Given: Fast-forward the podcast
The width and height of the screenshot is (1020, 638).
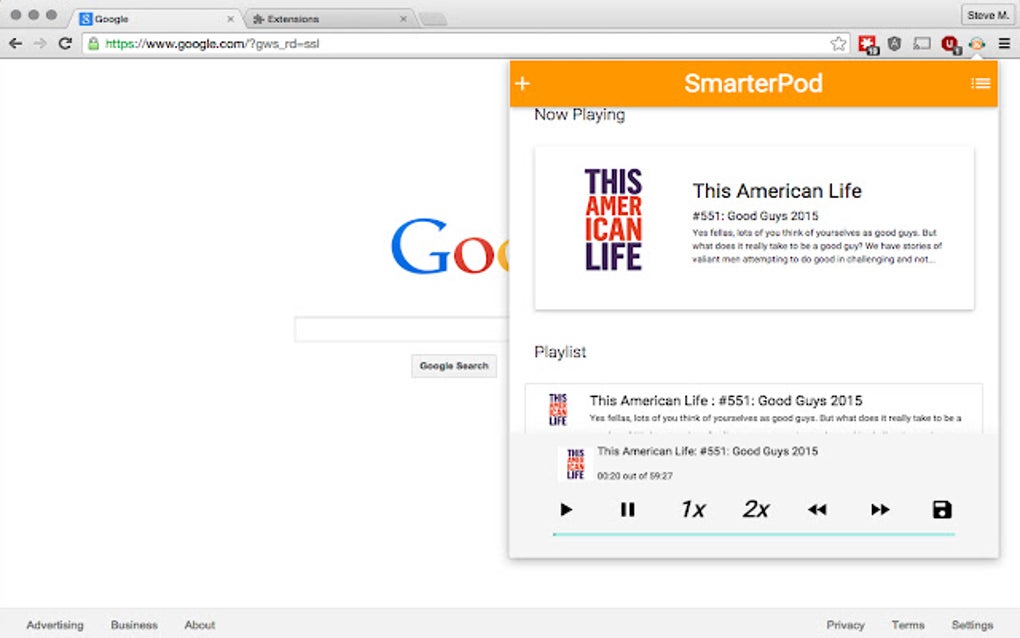Looking at the screenshot, I should point(880,509).
